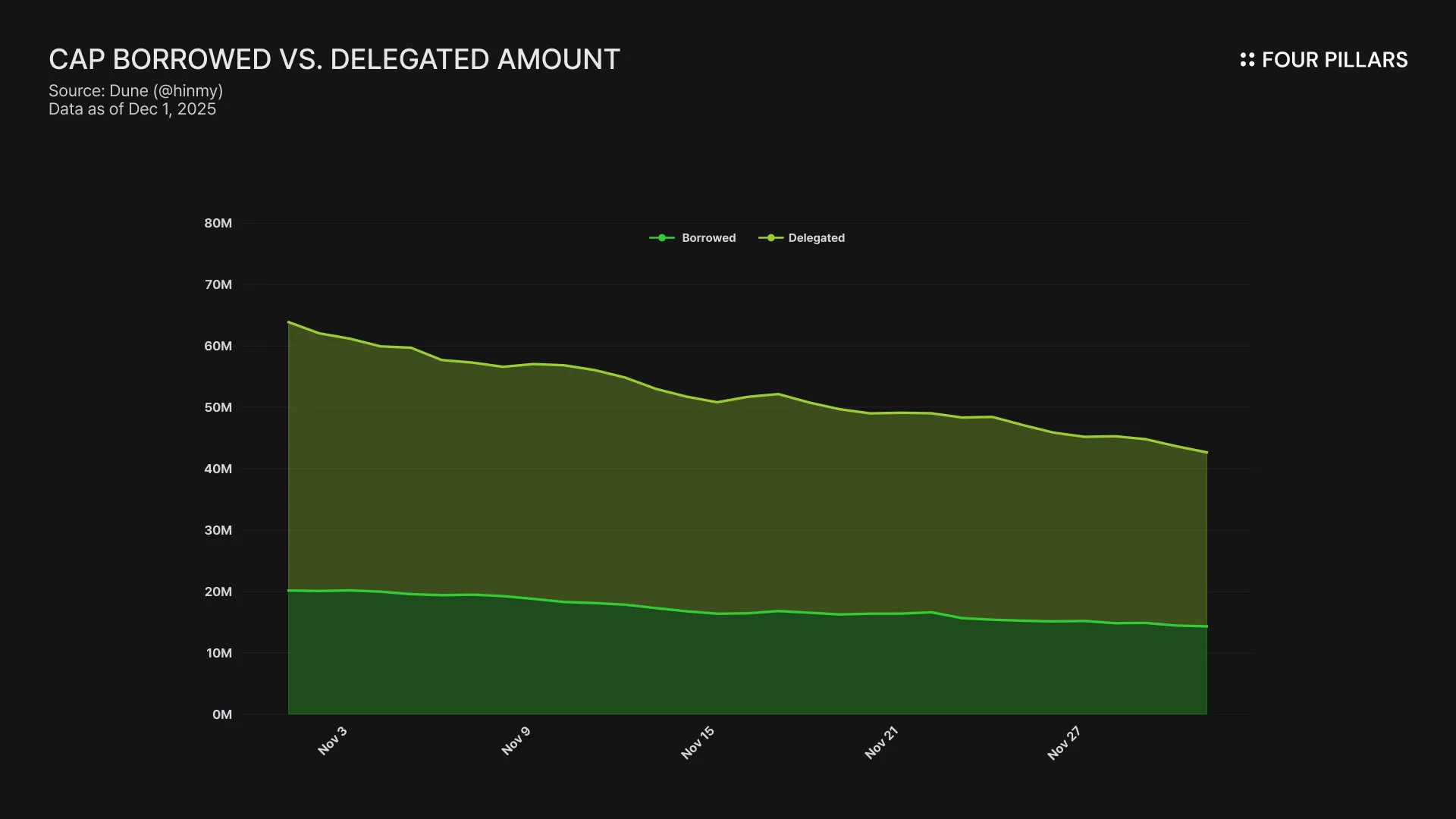The height and width of the screenshot is (819, 1456).
Task: Click the Four Pillars logo icon
Action: 1247,60
